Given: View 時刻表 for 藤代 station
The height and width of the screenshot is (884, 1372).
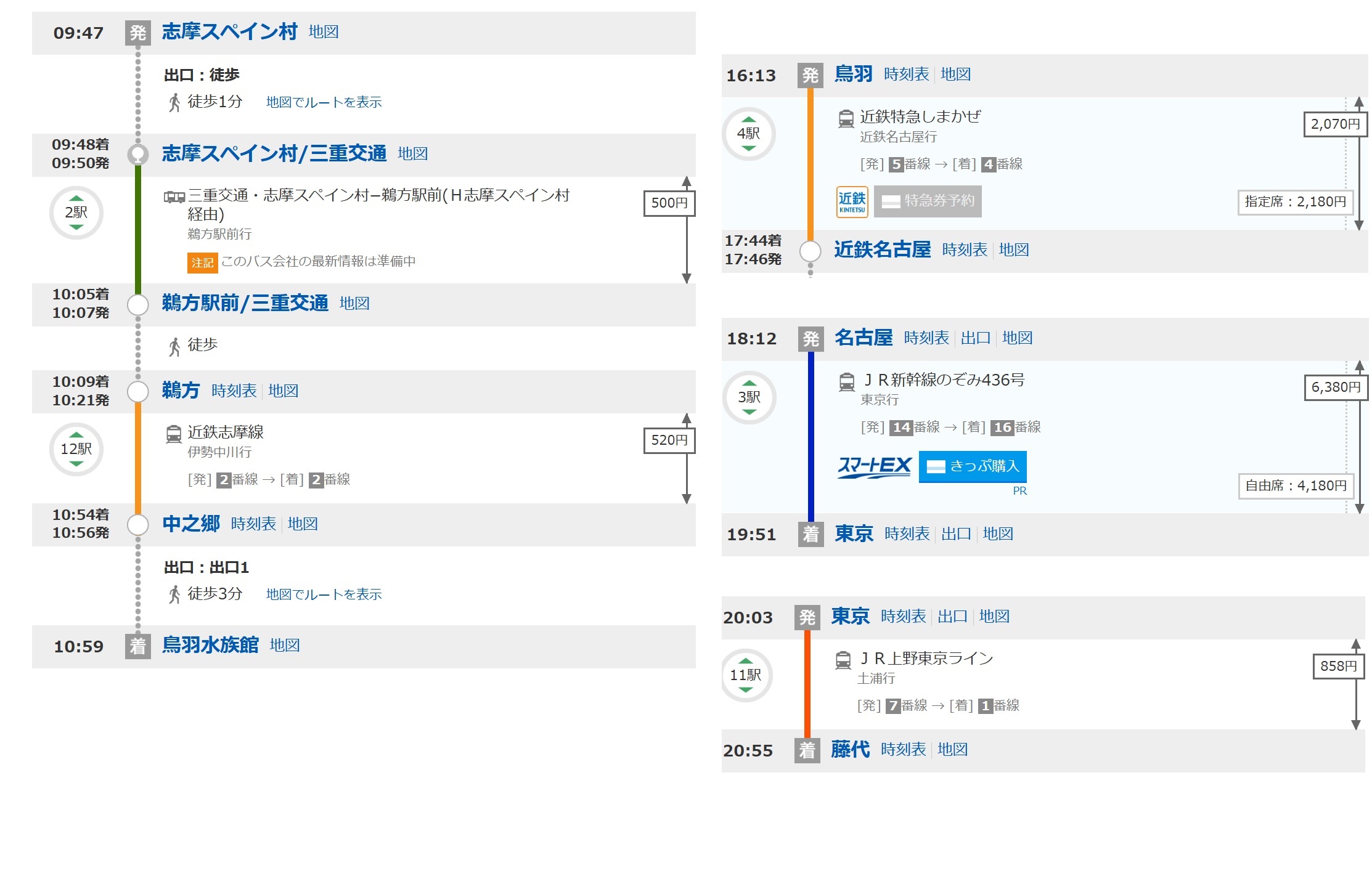Looking at the screenshot, I should (903, 749).
